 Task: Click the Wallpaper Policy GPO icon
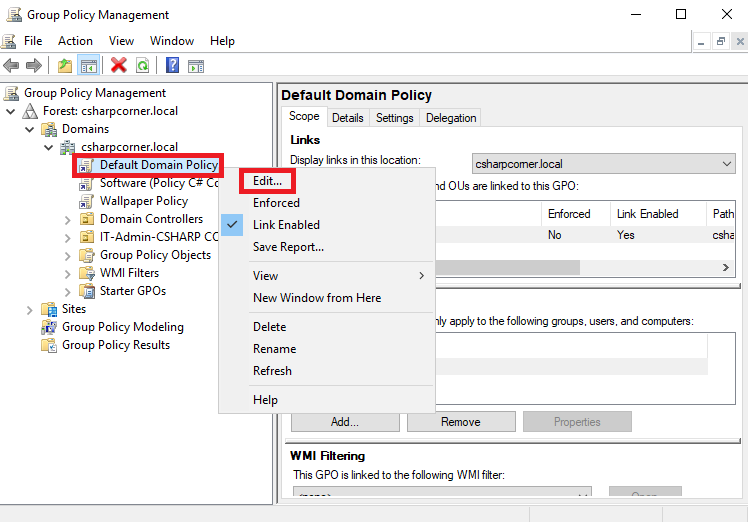86,201
